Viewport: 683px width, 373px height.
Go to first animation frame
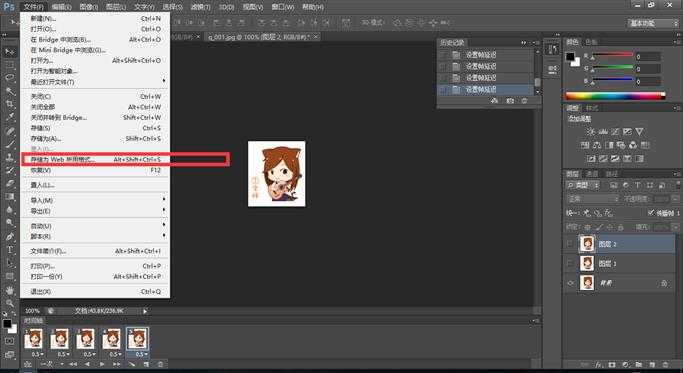(73, 364)
